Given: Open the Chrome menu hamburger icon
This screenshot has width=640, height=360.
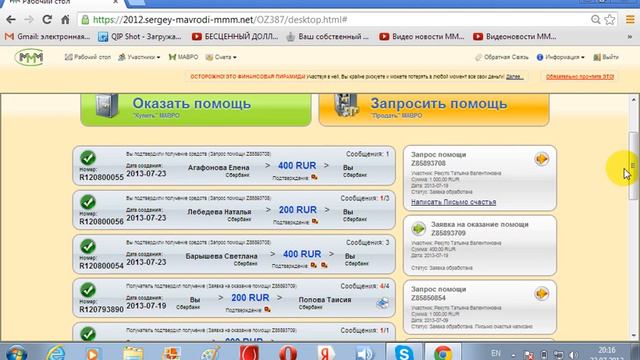Looking at the screenshot, I should pyautogui.click(x=630, y=19).
